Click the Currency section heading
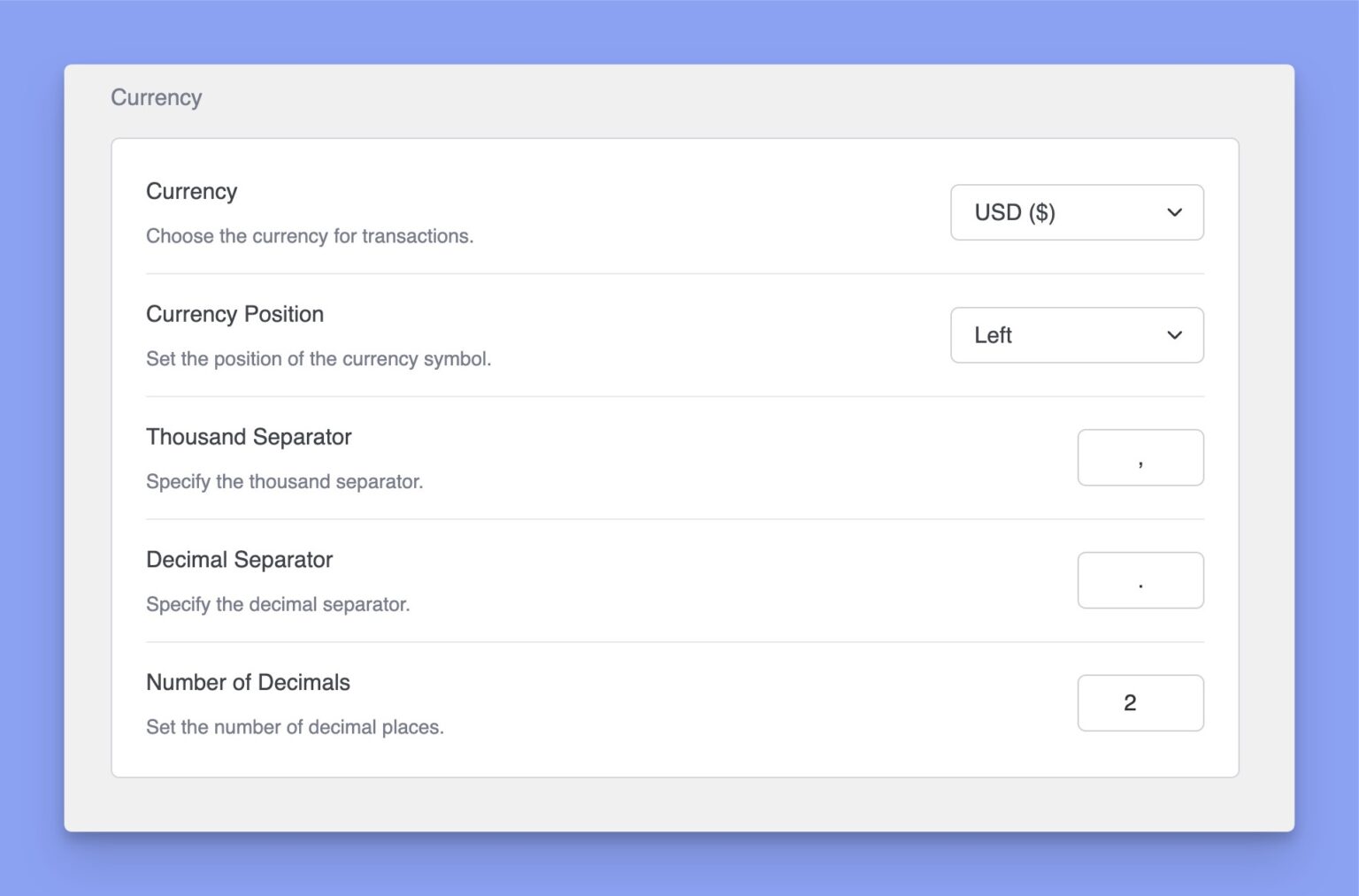The height and width of the screenshot is (896, 1359). [x=157, y=97]
